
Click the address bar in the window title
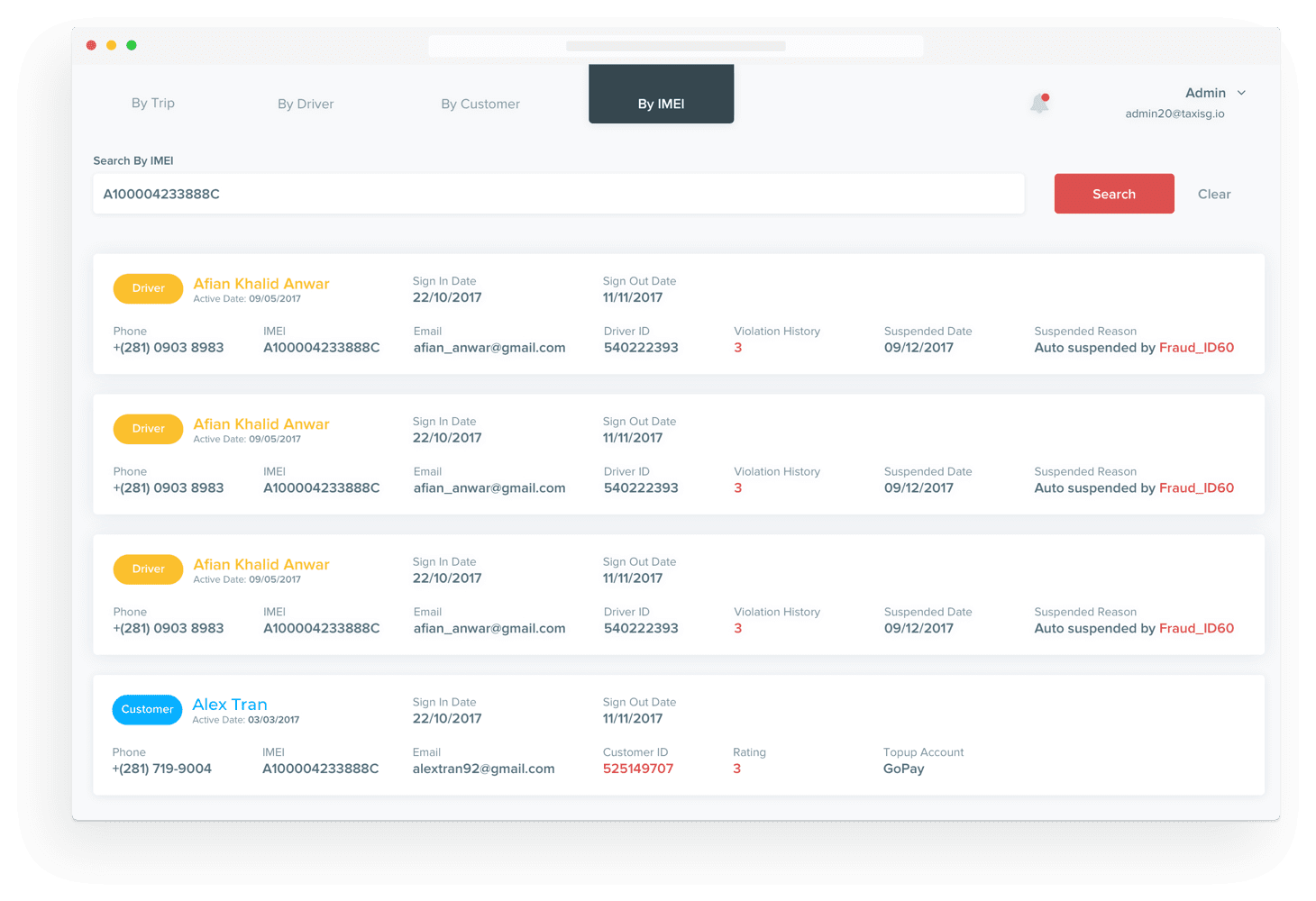[676, 46]
